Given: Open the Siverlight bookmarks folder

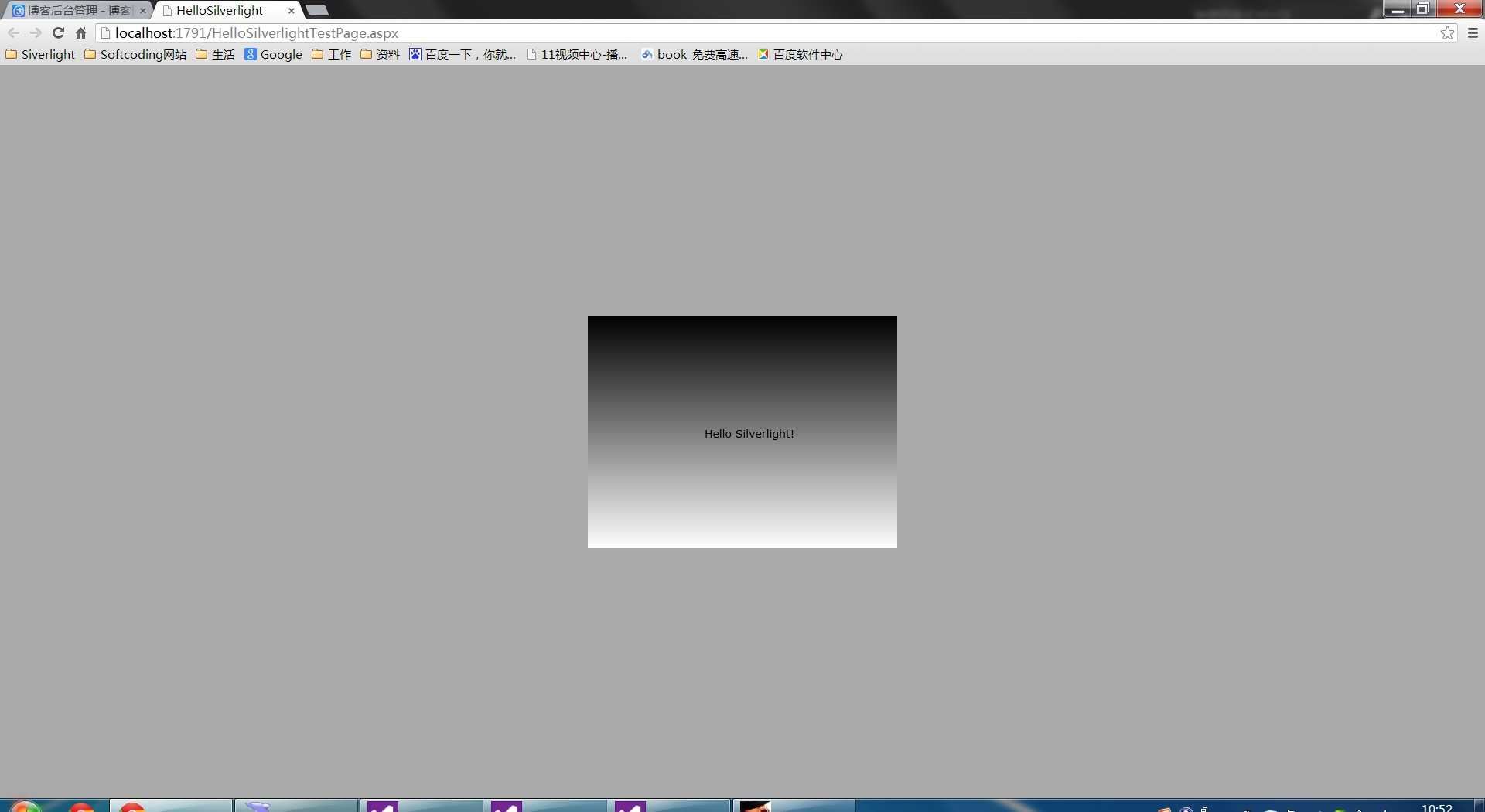Looking at the screenshot, I should point(40,54).
